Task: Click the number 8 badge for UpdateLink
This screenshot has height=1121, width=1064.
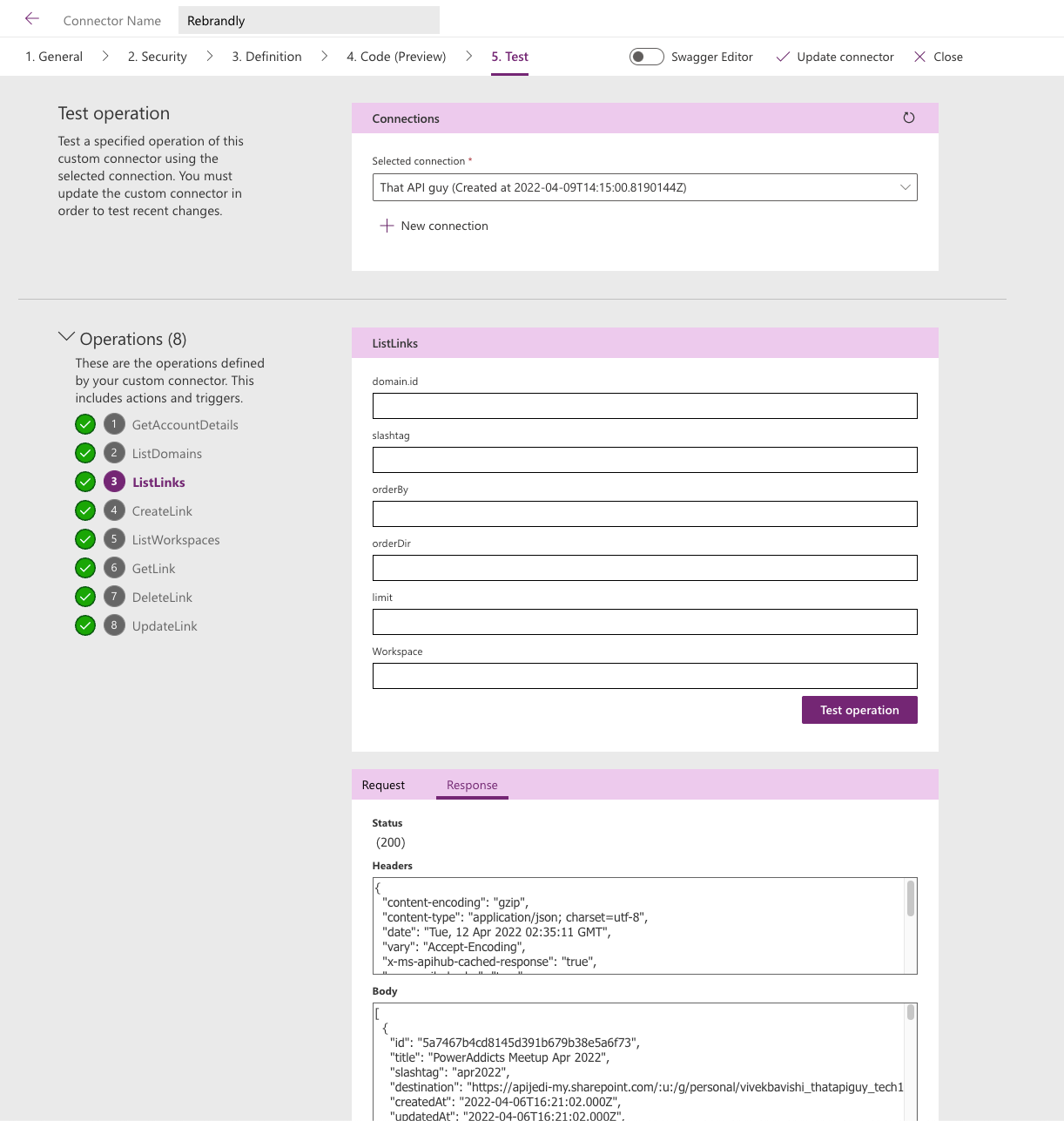Action: coord(114,625)
